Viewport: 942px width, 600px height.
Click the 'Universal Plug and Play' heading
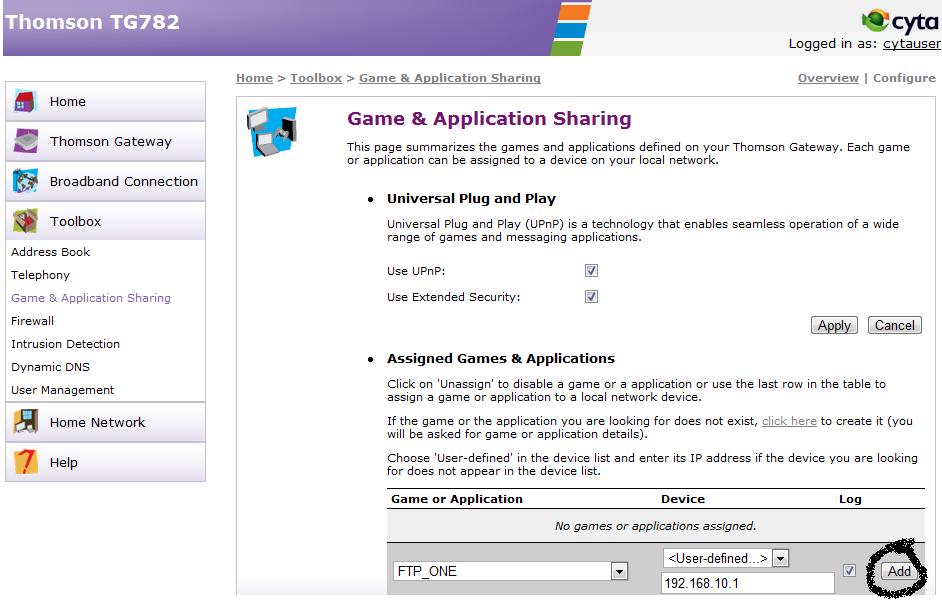tap(471, 199)
